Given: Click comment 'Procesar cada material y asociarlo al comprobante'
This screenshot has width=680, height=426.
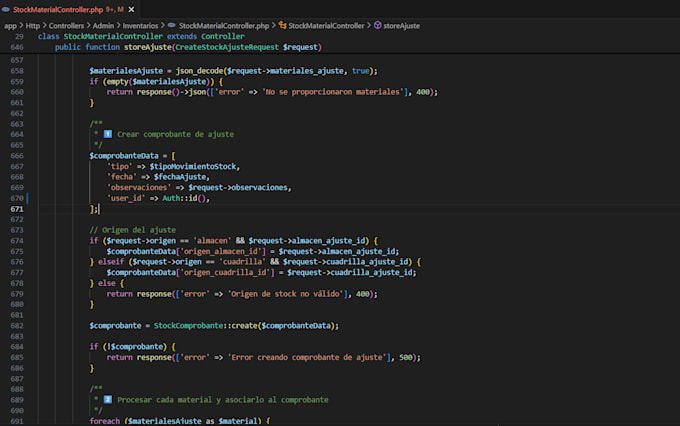Looking at the screenshot, I should point(223,400).
